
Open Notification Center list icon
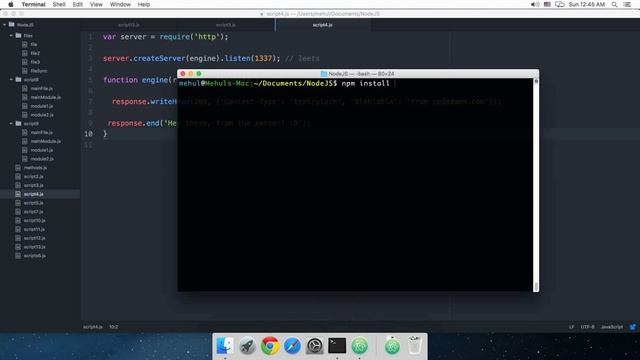point(627,4)
